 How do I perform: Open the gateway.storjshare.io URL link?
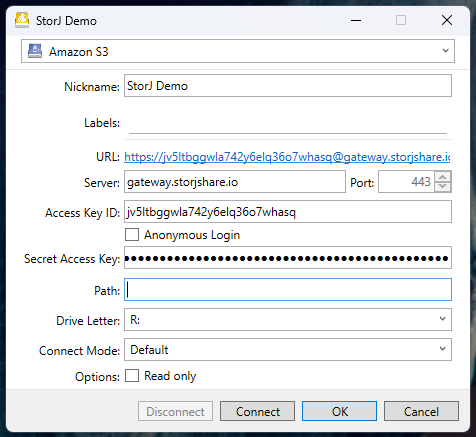point(287,157)
